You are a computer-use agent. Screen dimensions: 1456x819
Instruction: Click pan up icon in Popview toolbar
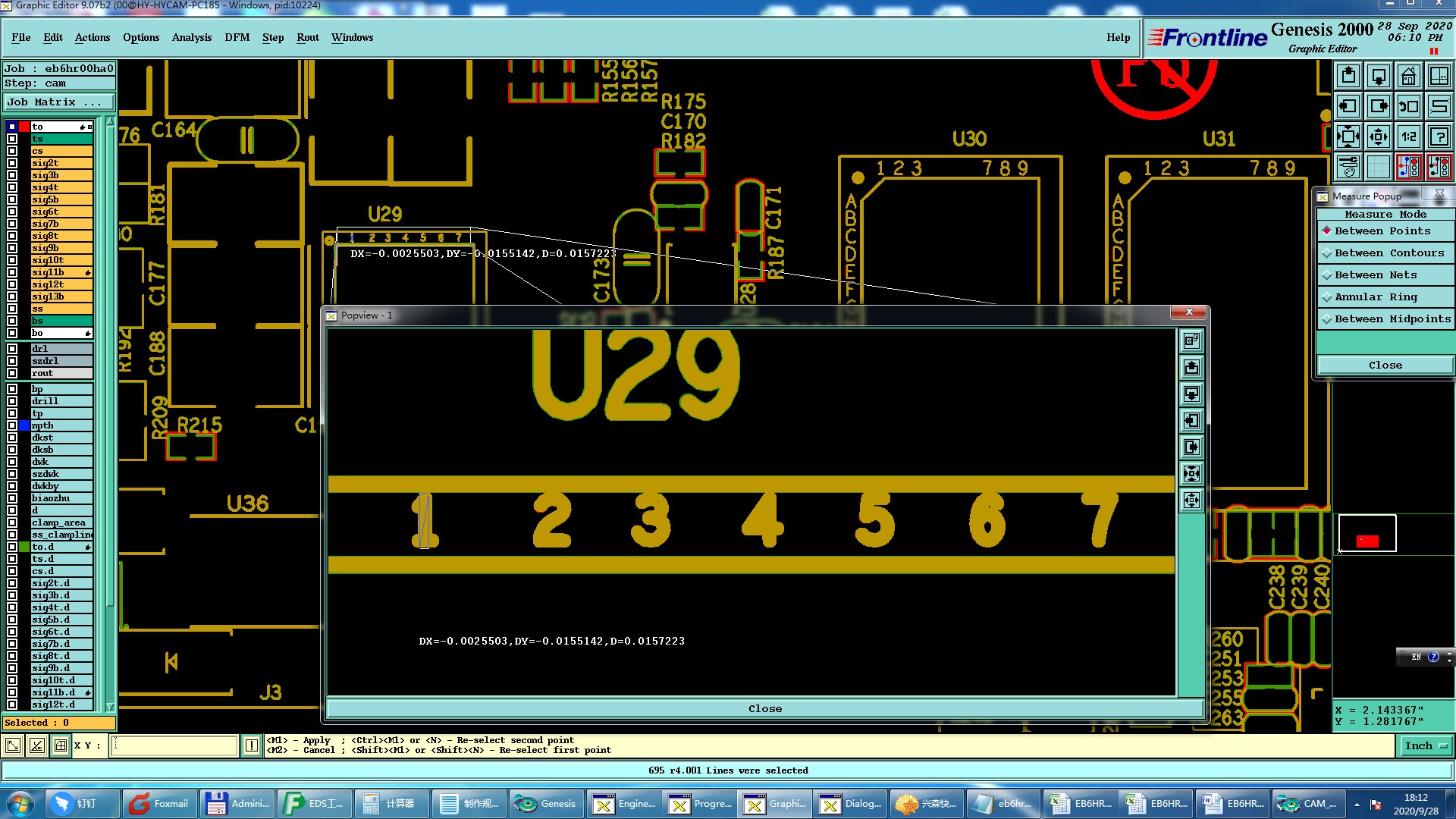pos(1191,368)
